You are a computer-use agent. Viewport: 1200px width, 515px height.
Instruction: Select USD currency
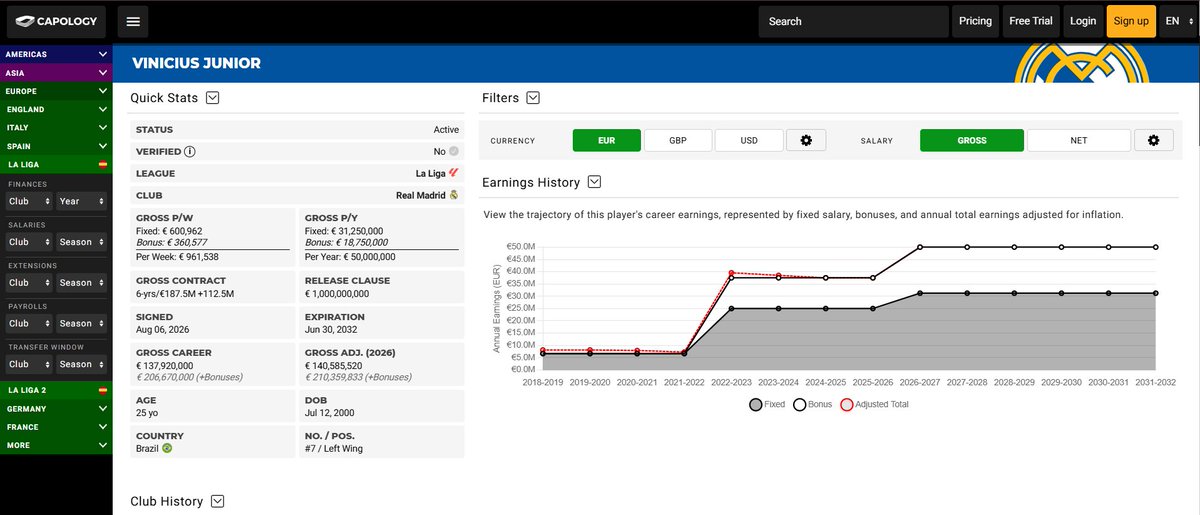(x=748, y=141)
